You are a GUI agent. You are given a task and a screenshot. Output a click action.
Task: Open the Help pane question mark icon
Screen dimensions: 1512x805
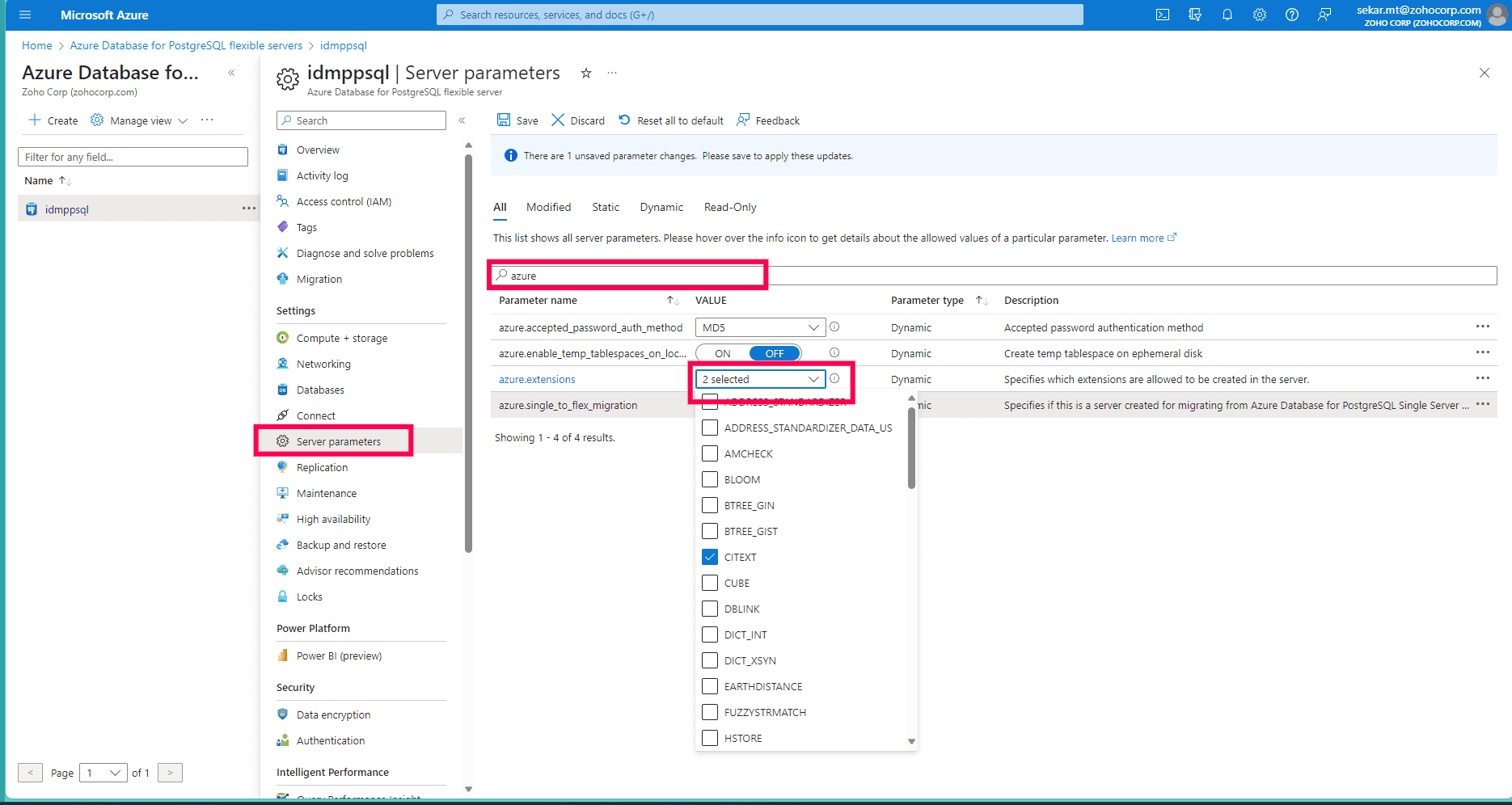[1291, 15]
